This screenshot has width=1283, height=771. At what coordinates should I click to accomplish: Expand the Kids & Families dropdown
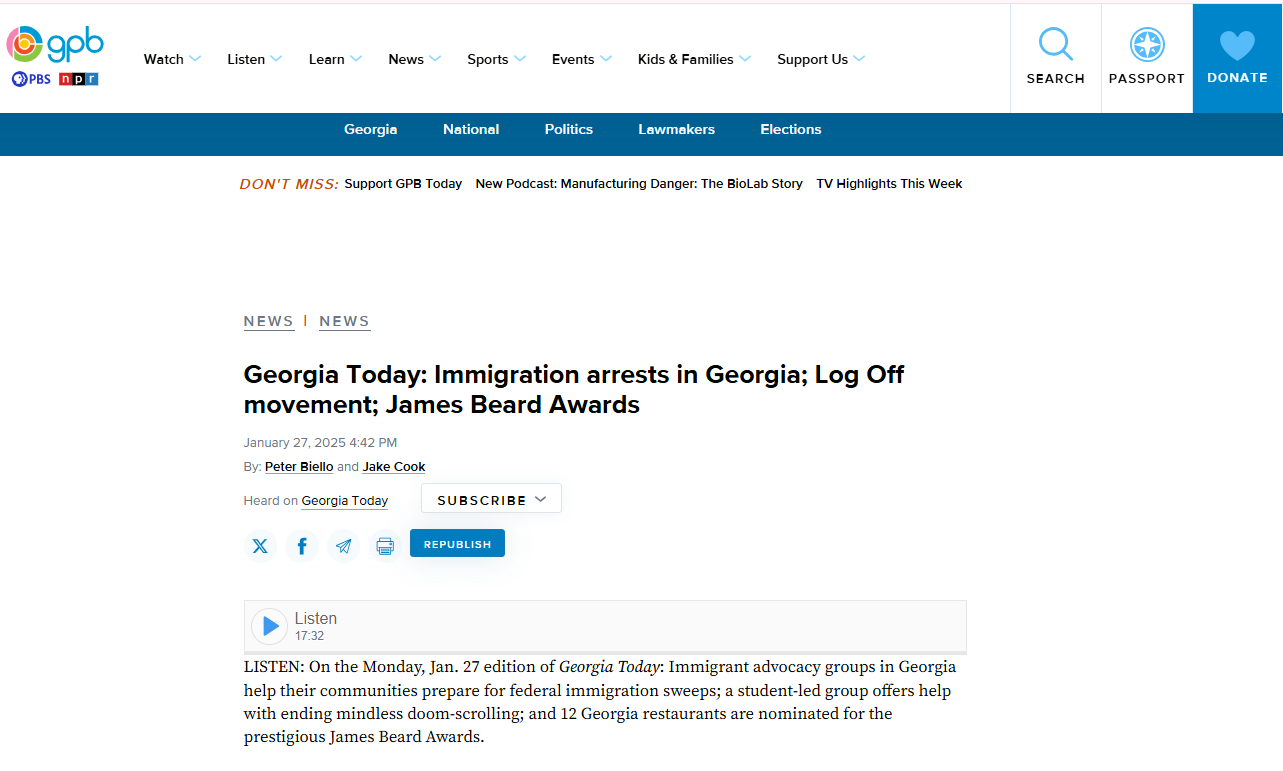[694, 59]
